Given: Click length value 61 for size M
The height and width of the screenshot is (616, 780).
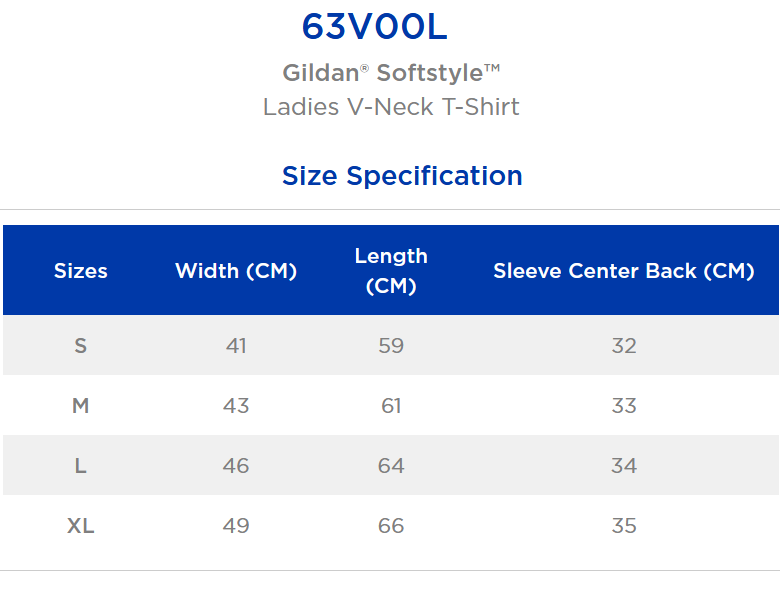Looking at the screenshot, I should tap(391, 406).
